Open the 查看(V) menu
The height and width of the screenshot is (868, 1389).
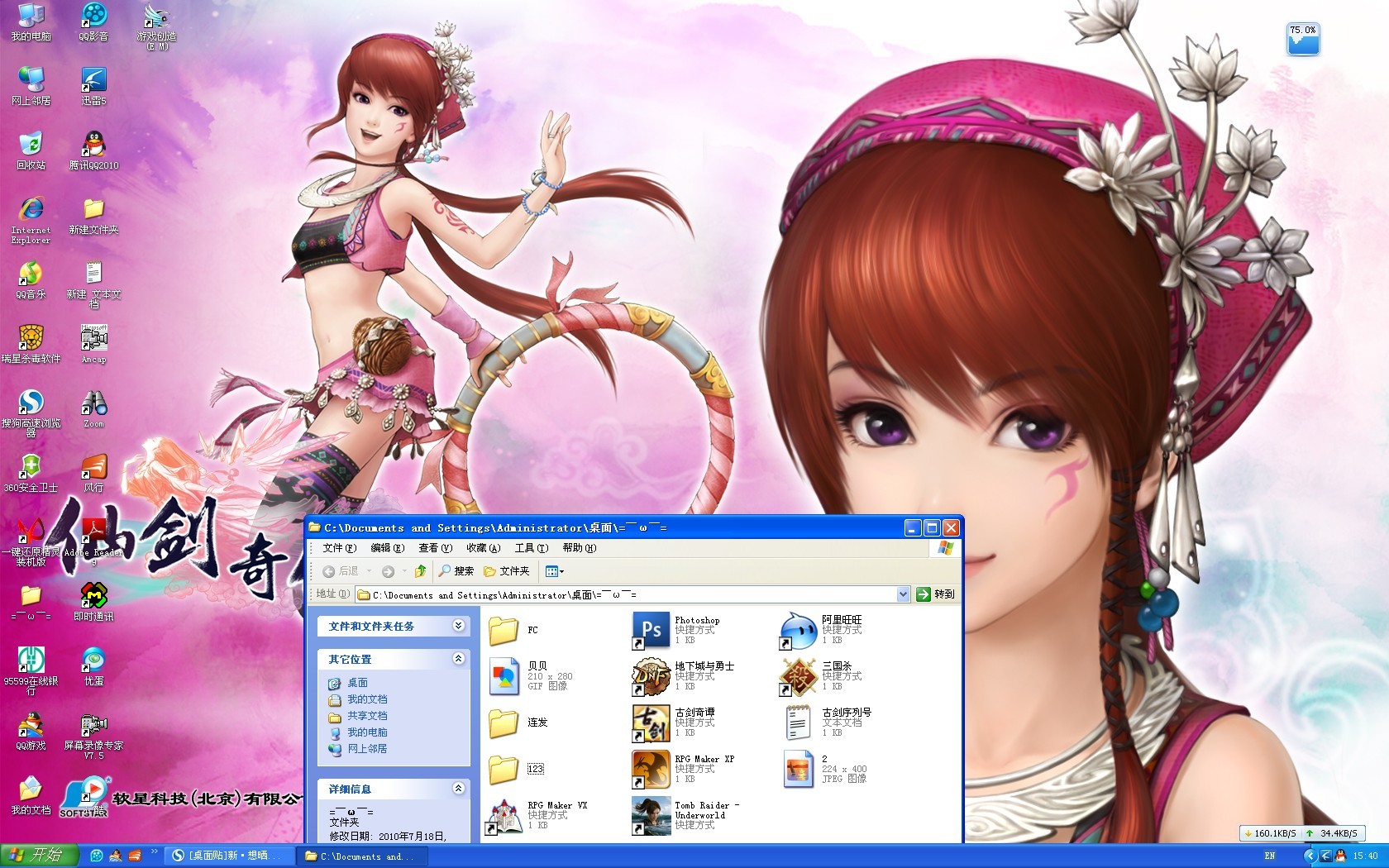pyautogui.click(x=435, y=548)
